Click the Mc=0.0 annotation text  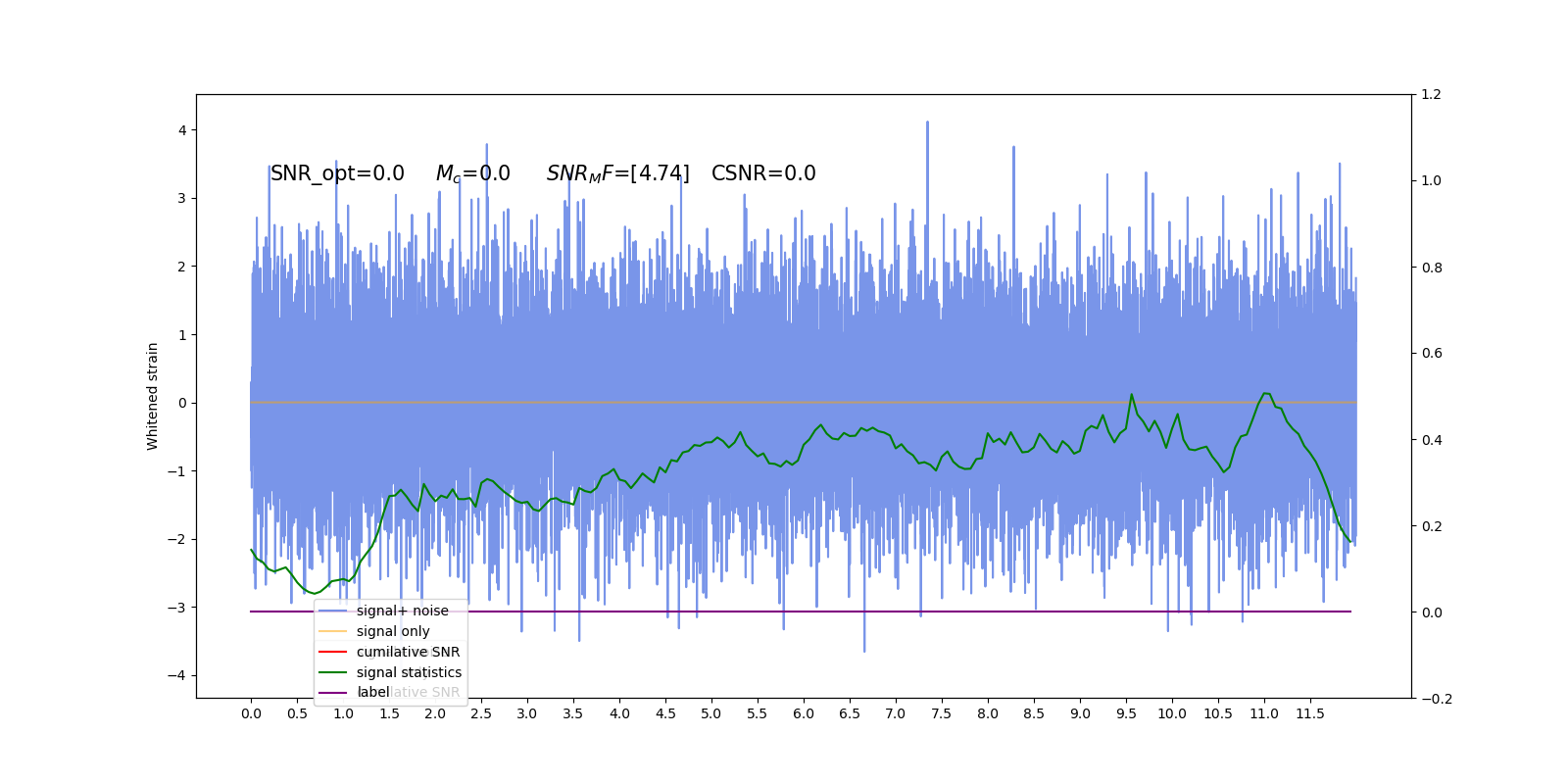coord(472,173)
